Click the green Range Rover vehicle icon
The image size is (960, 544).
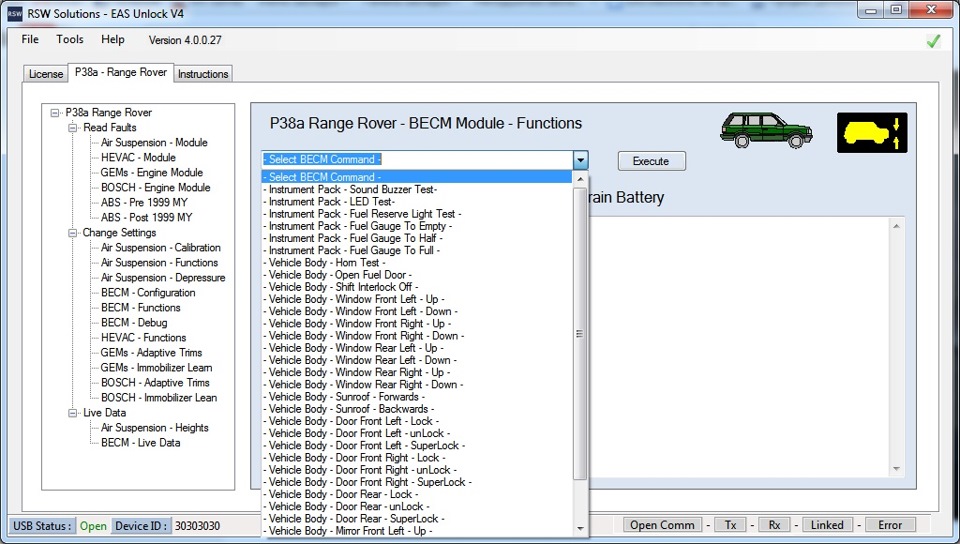pyautogui.click(x=766, y=130)
